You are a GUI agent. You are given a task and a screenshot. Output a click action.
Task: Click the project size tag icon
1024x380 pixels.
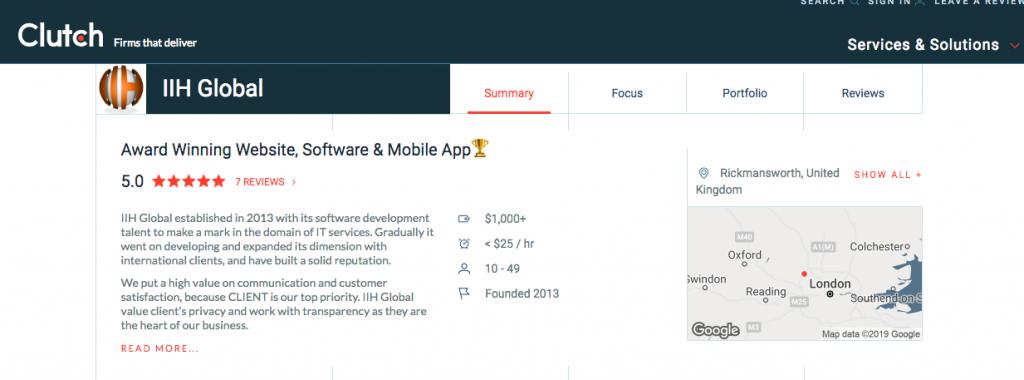[x=464, y=219]
